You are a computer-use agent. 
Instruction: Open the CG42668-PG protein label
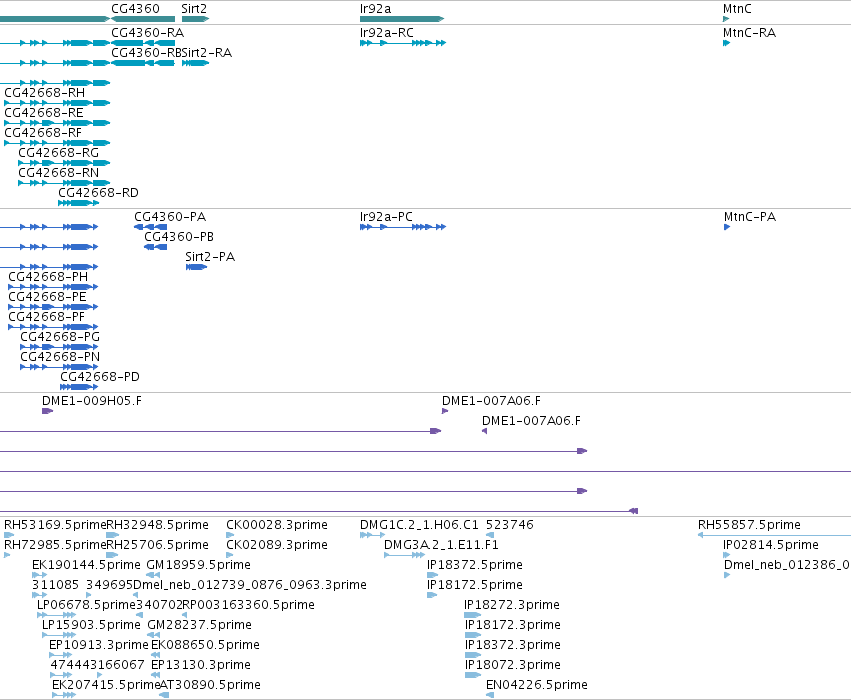(60, 338)
